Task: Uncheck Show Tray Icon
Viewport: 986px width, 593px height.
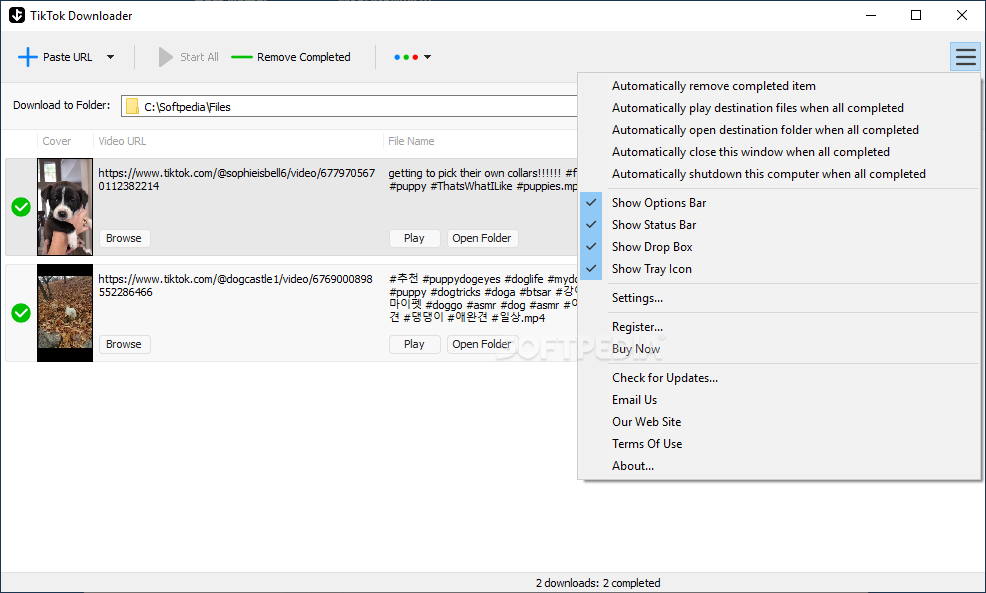Action: (779, 269)
